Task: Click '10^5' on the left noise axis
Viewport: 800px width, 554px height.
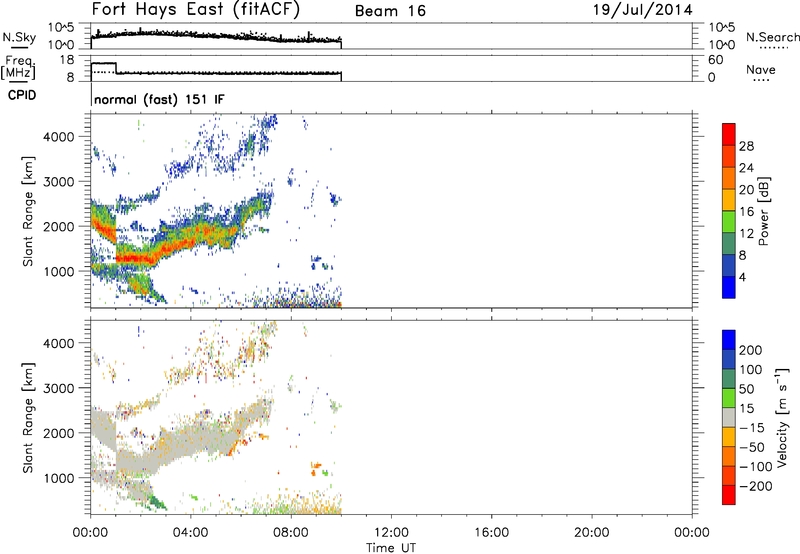Action: (x=61, y=27)
